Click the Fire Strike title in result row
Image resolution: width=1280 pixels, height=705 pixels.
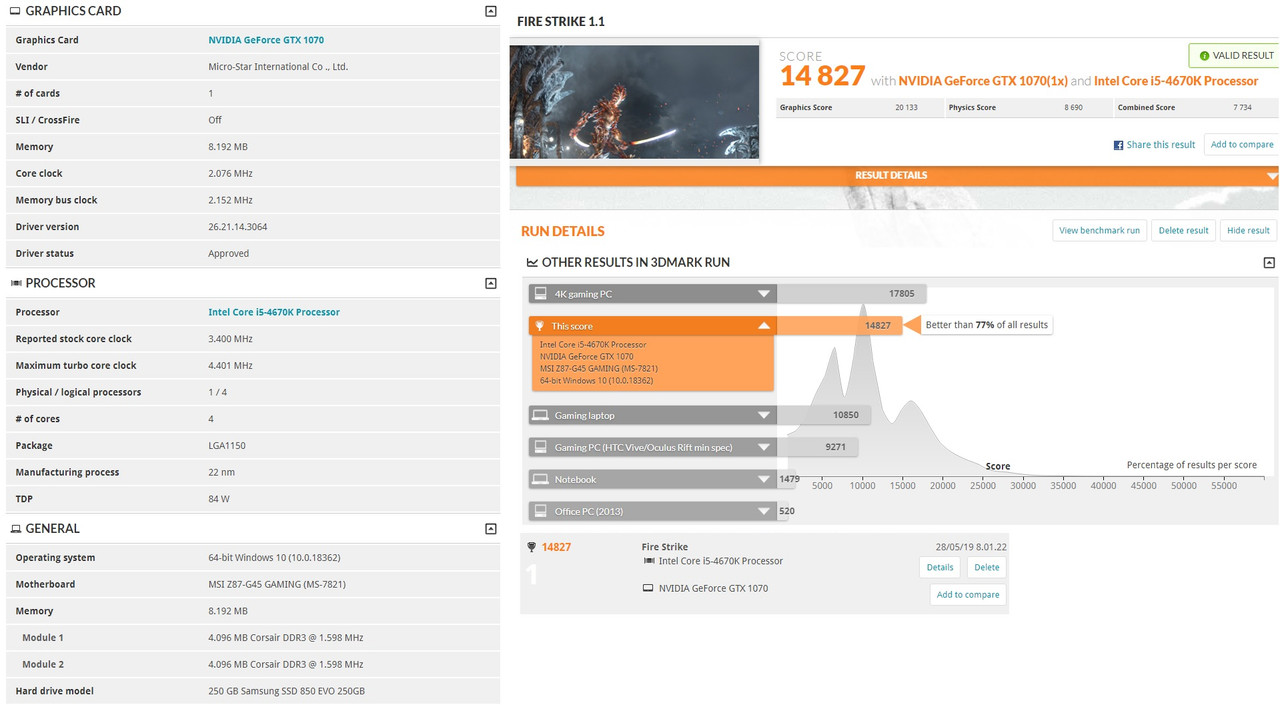(x=665, y=547)
